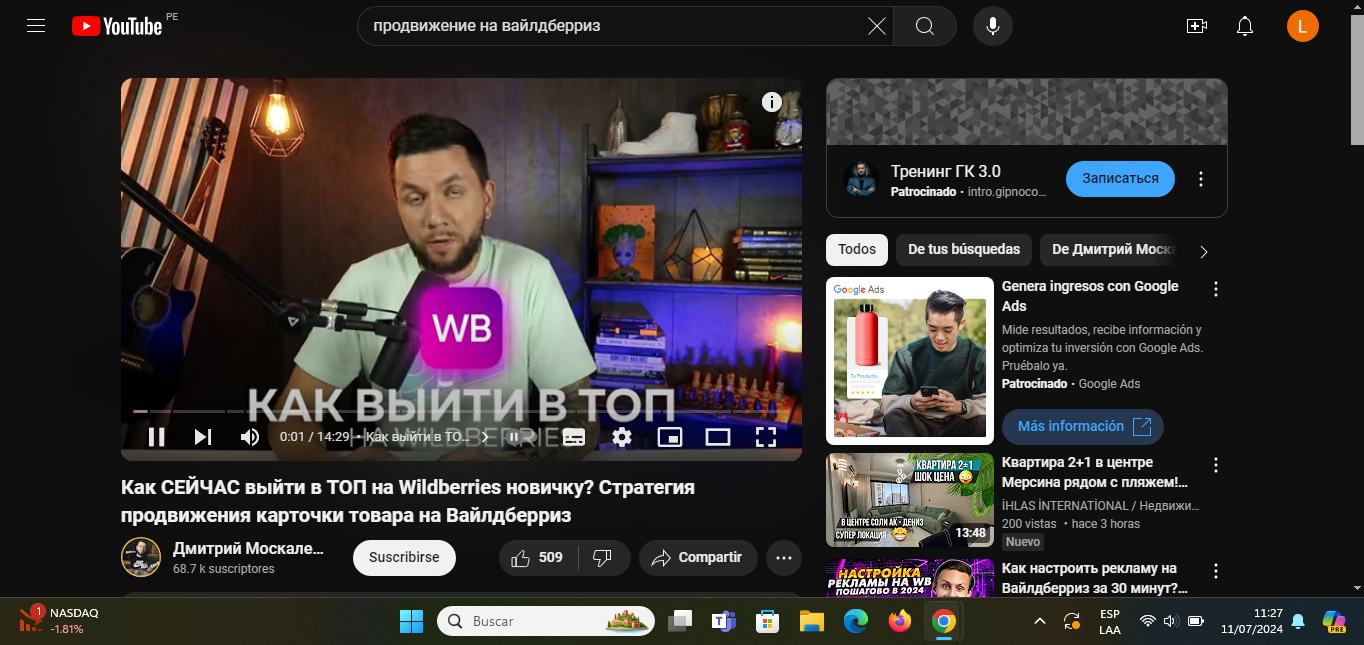Click the '68.7 k suscriptores' text
The image size is (1364, 645).
224,569
